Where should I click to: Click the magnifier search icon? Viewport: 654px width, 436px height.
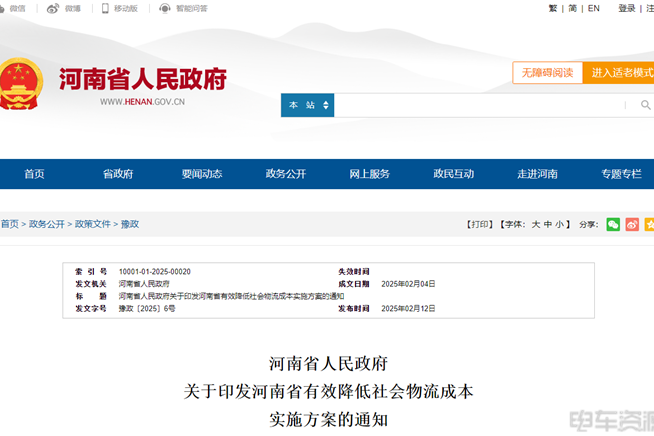click(x=645, y=105)
